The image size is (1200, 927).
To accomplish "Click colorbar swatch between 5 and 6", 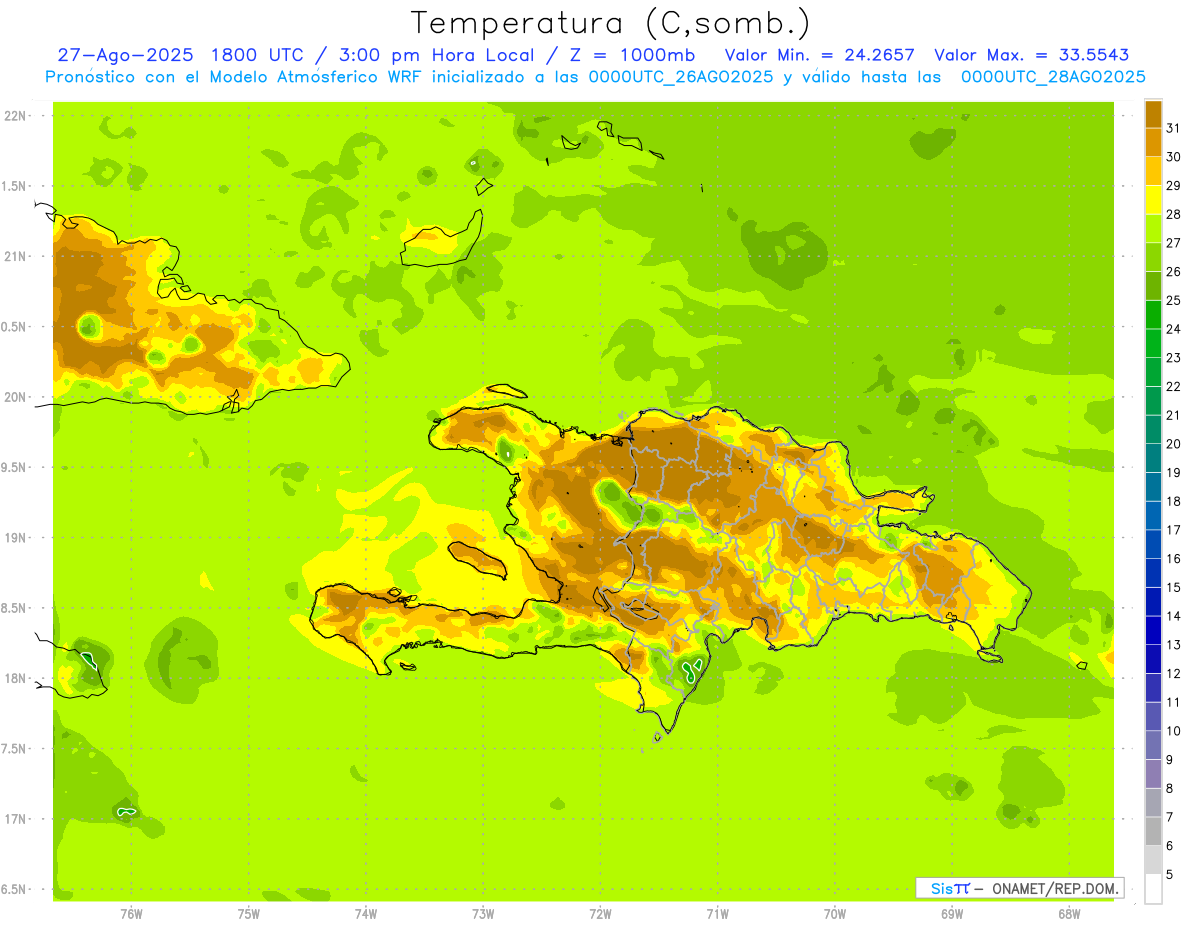I will [1153, 860].
